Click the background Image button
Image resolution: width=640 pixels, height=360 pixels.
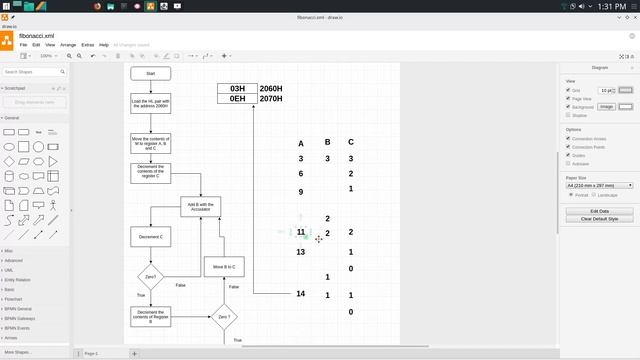606,107
